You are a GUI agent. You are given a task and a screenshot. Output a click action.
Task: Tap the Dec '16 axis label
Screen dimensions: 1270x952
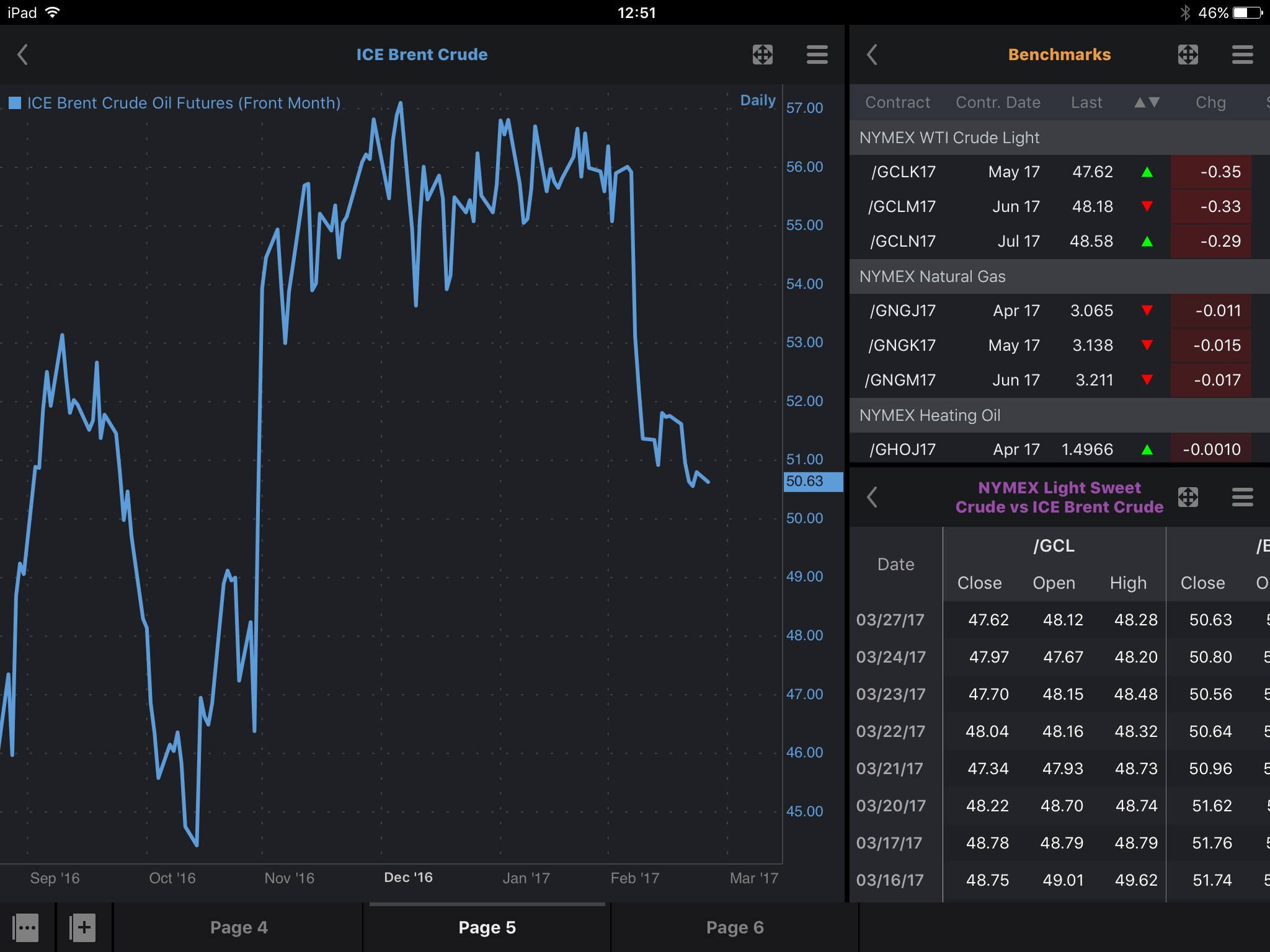click(409, 878)
